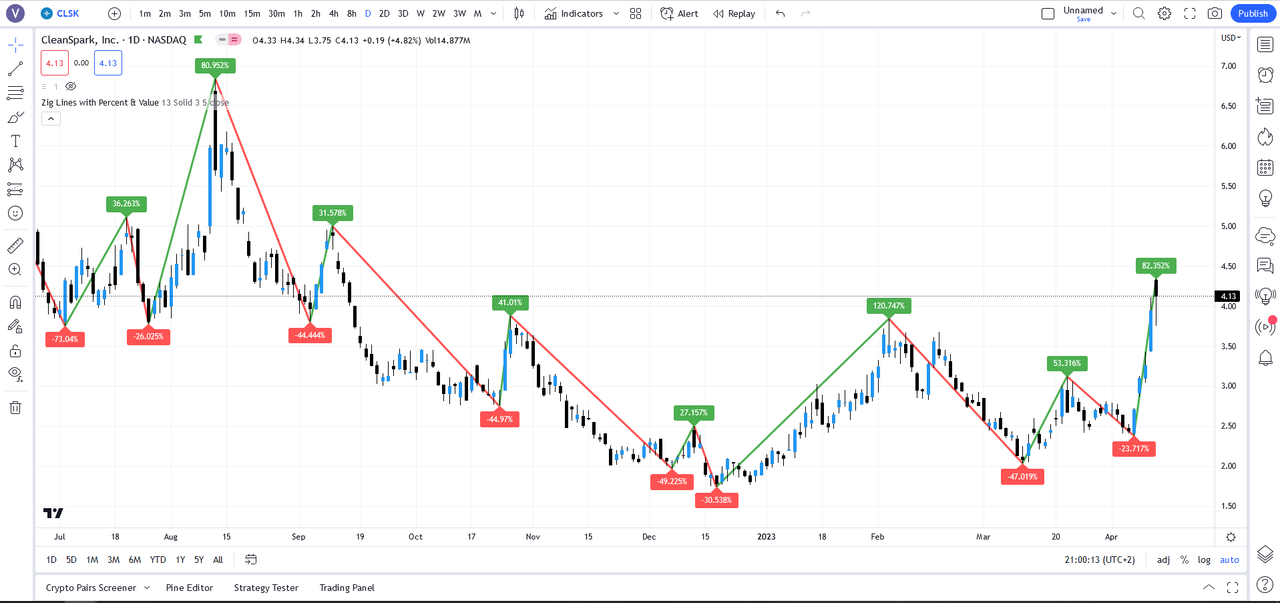Viewport: 1280px width, 603px height.
Task: Collapse the bottom panel chevron
Action: [1208, 587]
